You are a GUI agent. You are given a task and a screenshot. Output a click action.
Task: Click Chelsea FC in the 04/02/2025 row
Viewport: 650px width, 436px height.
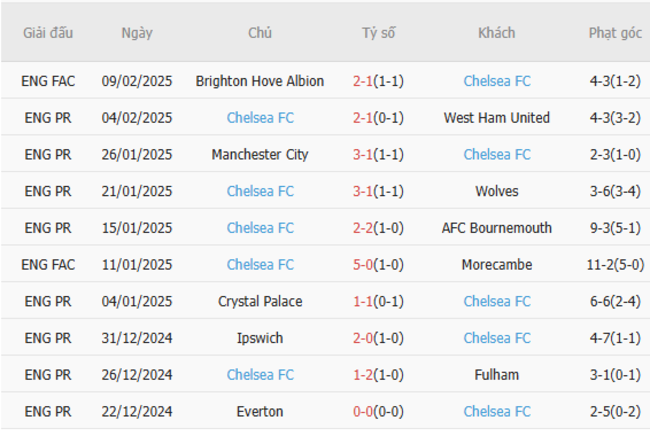coord(260,118)
